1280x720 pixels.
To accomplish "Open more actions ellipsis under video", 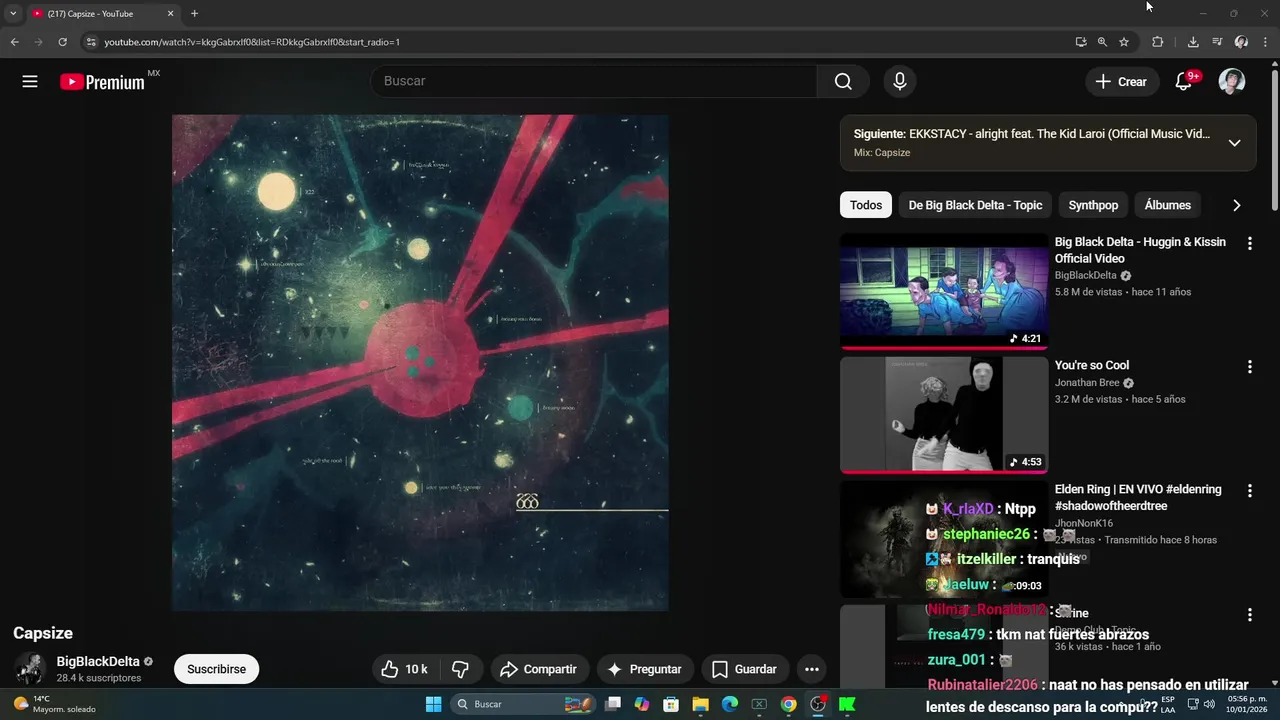I will pos(812,669).
